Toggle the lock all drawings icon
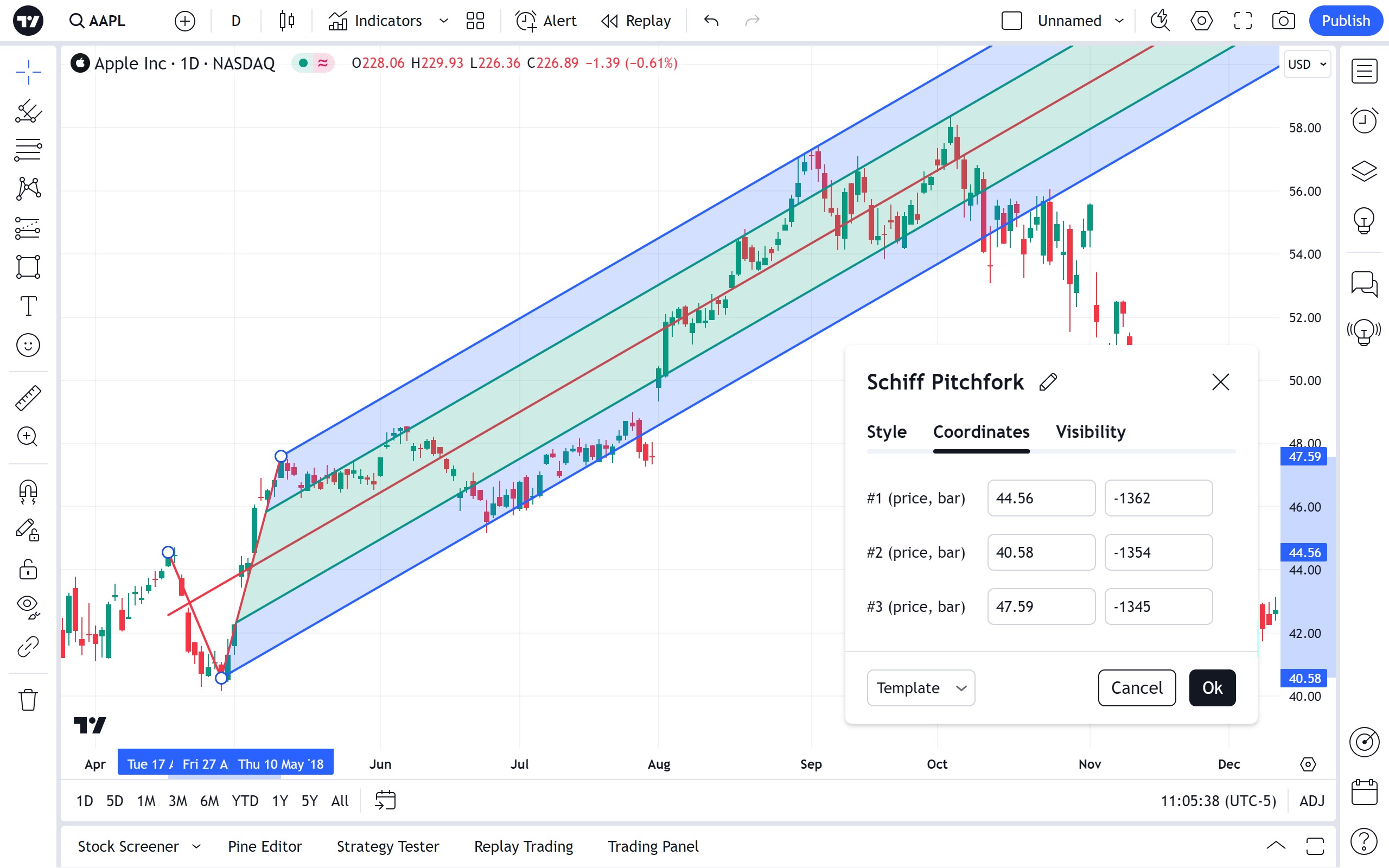The width and height of the screenshot is (1389, 868). pyautogui.click(x=28, y=570)
